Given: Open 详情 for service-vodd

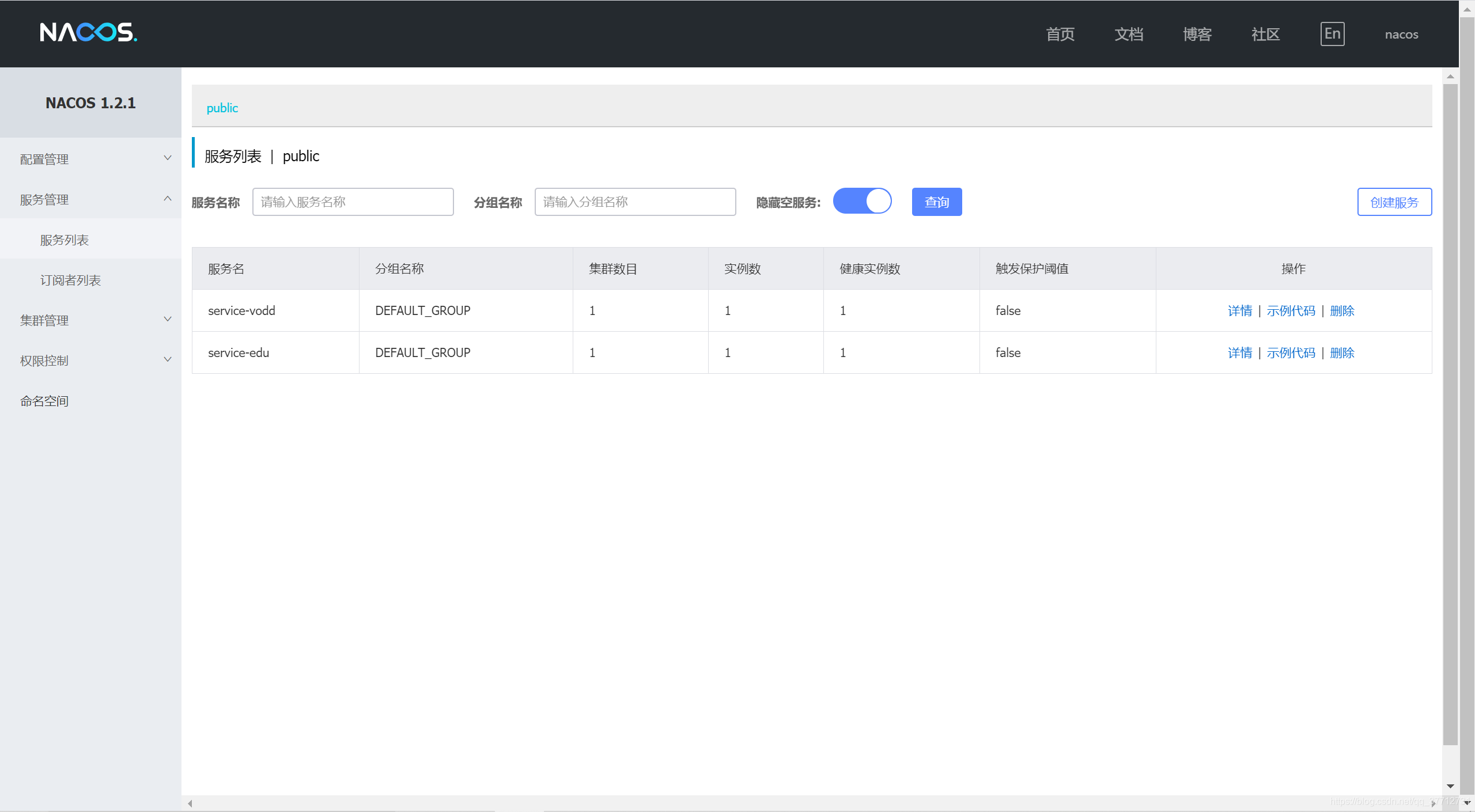Looking at the screenshot, I should pyautogui.click(x=1240, y=310).
